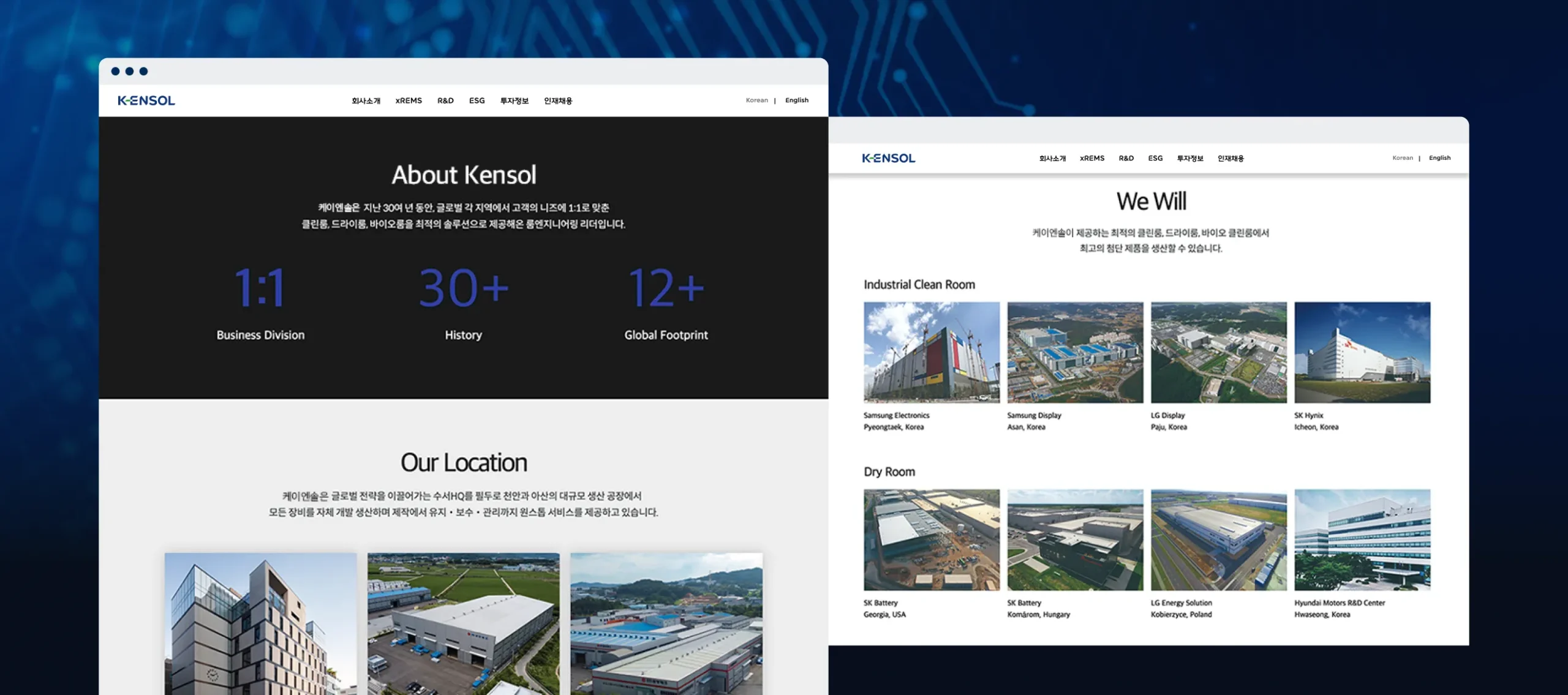Open ESG menu in the left window
Viewport: 1568px width, 695px height.
pos(477,100)
